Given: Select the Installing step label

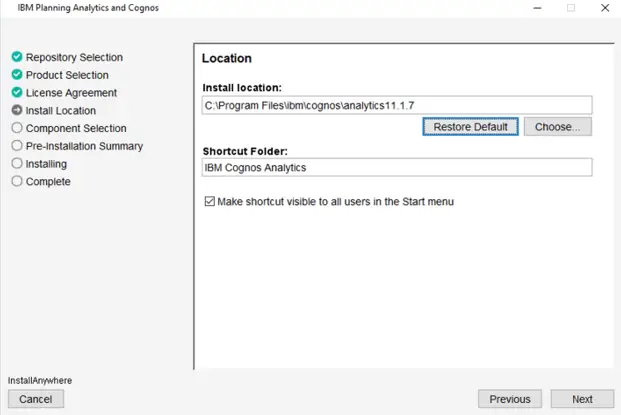Looking at the screenshot, I should (x=46, y=164).
